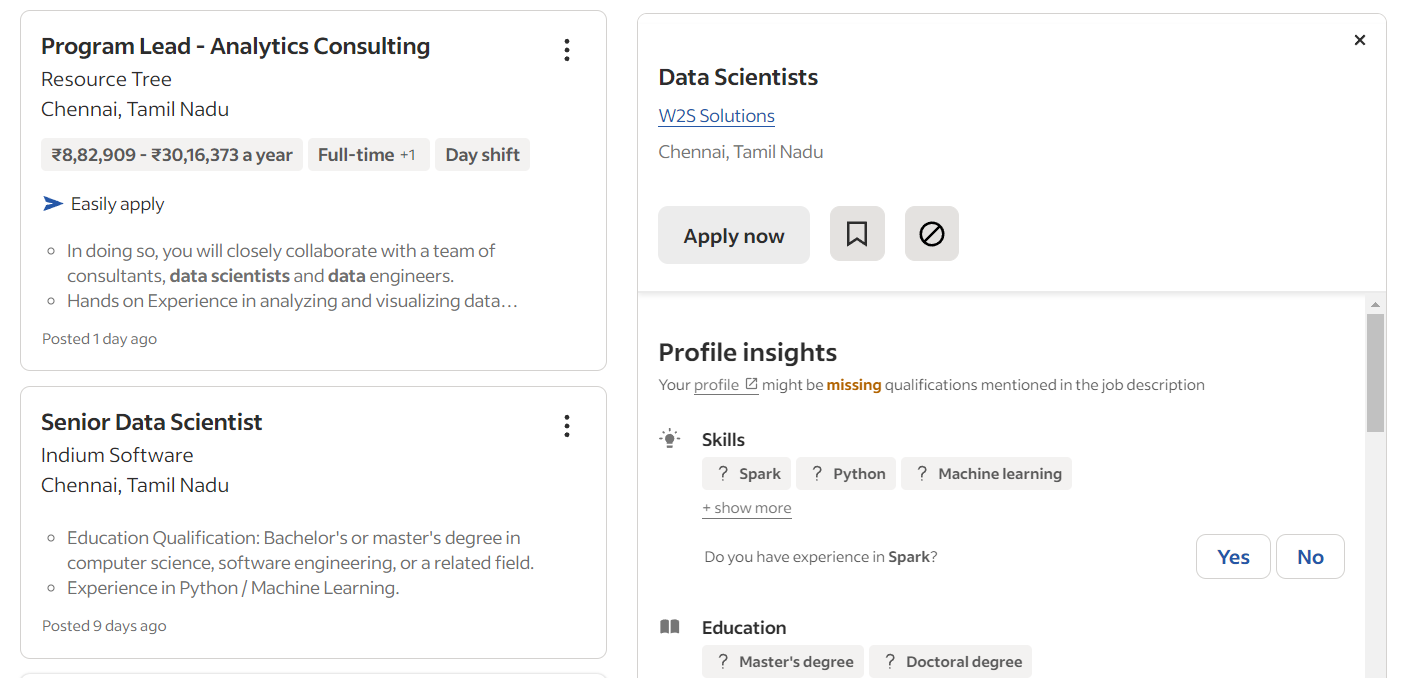1413x678 pixels.
Task: Select the Program Lead Analytics Consulting job card
Action: pyautogui.click(x=313, y=190)
